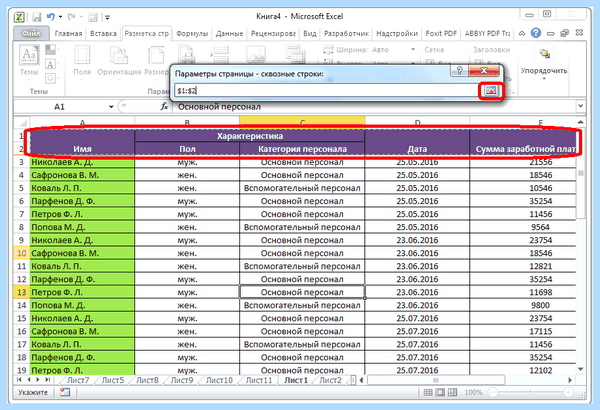Image resolution: width=600 pixels, height=410 pixels.
Task: Open theme Effects dropdown
Action: point(51,78)
